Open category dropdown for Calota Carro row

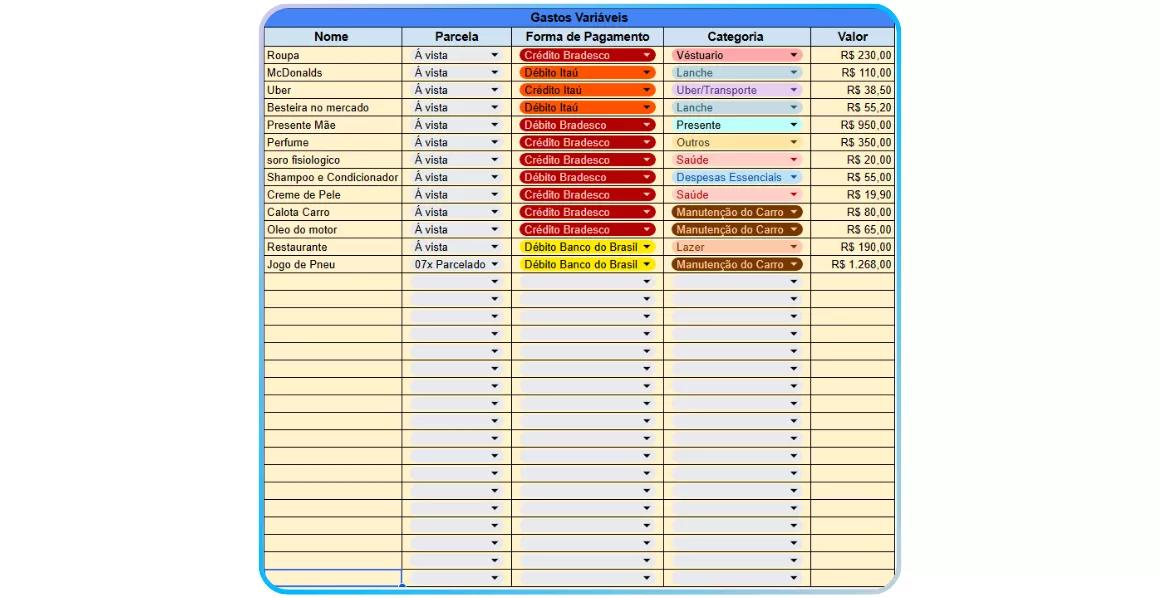pyautogui.click(x=794, y=213)
